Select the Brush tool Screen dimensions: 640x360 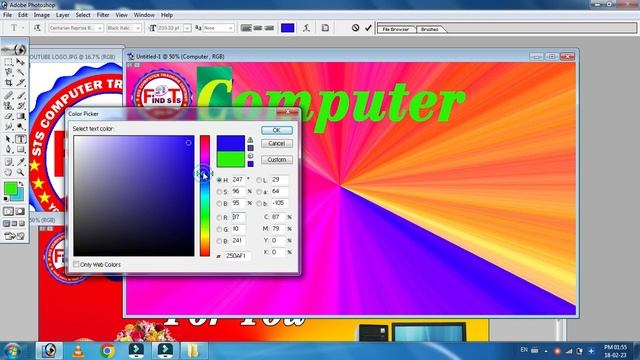click(x=20, y=96)
